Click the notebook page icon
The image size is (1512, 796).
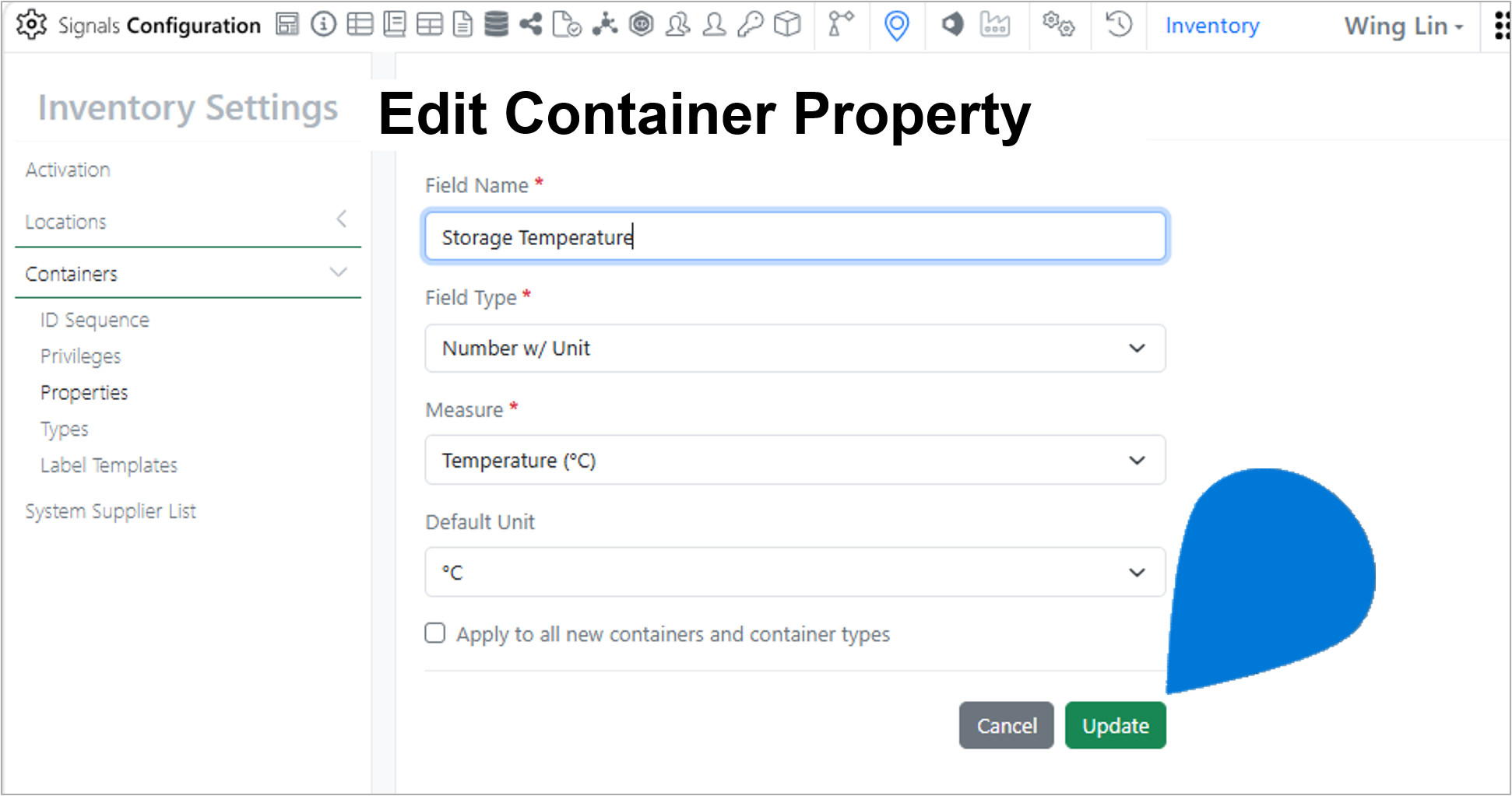click(x=395, y=25)
